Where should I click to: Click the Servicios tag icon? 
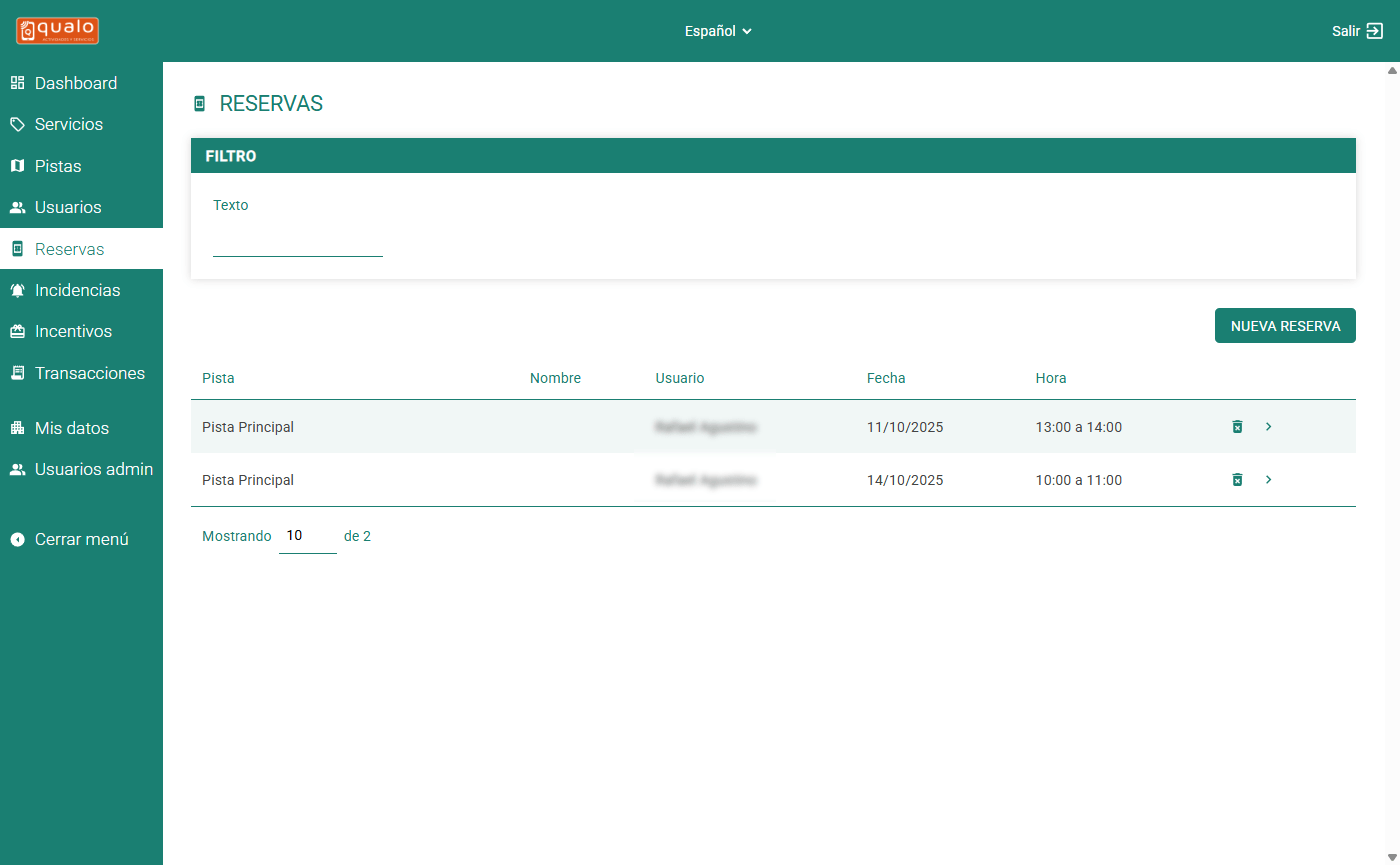(x=17, y=125)
